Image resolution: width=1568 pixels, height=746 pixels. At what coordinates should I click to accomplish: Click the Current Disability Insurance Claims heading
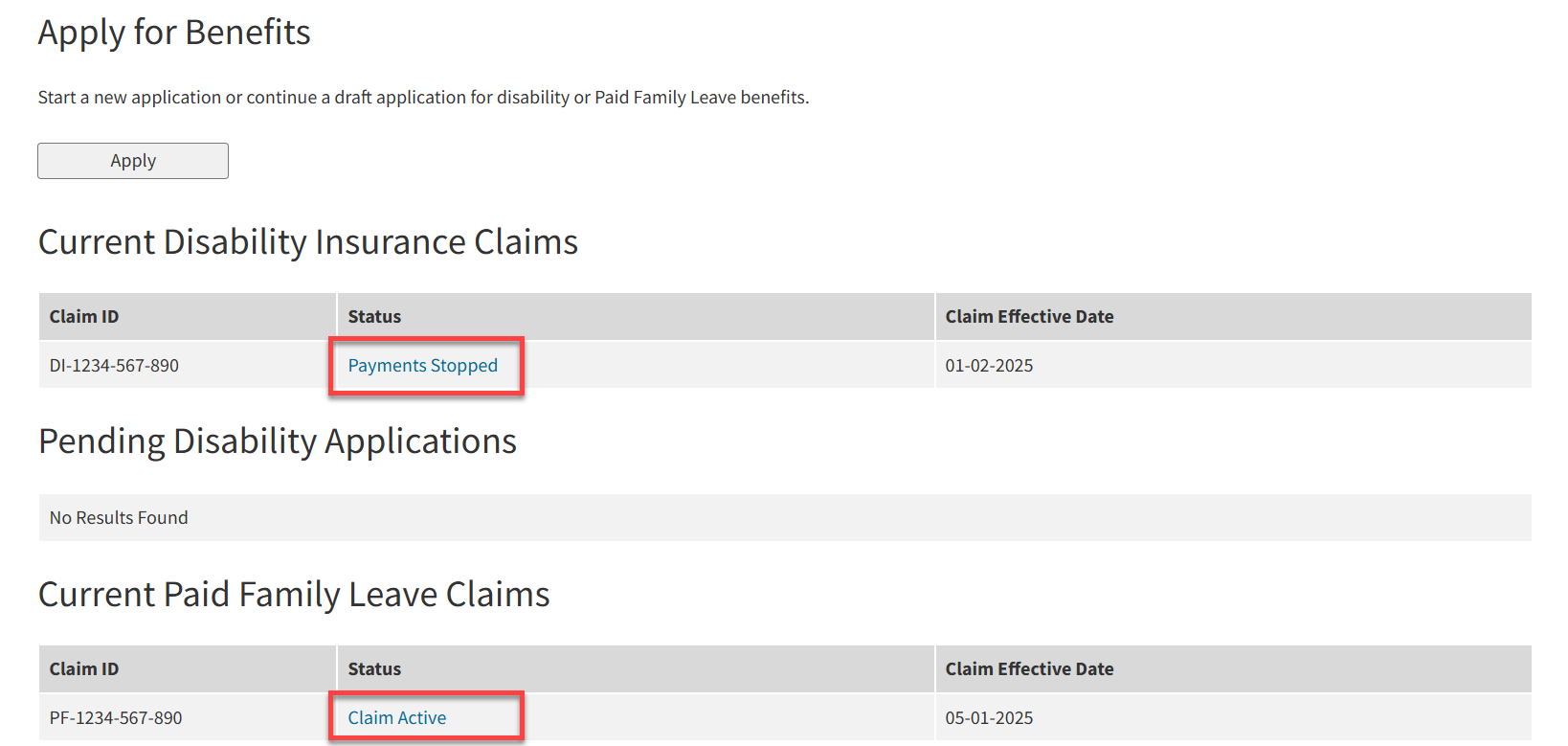pos(308,242)
